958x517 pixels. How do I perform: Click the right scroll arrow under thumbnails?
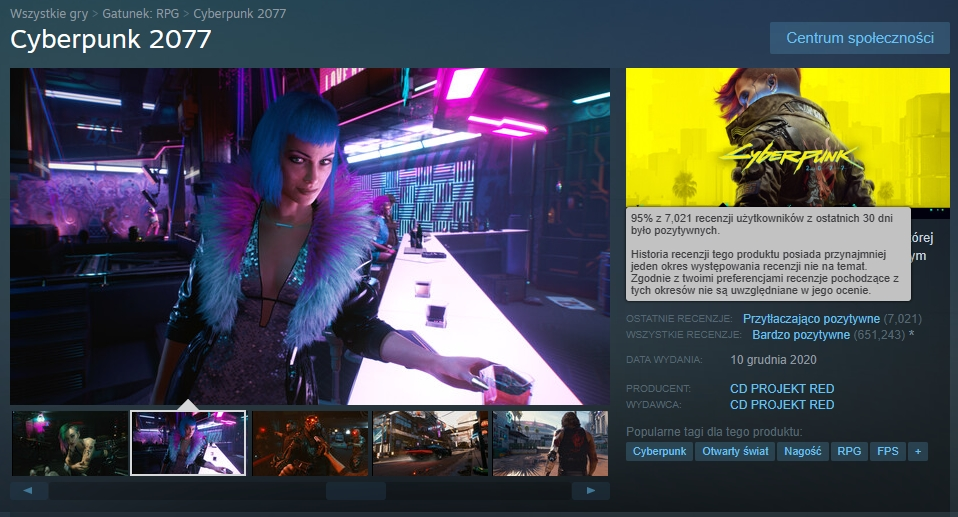pos(590,490)
